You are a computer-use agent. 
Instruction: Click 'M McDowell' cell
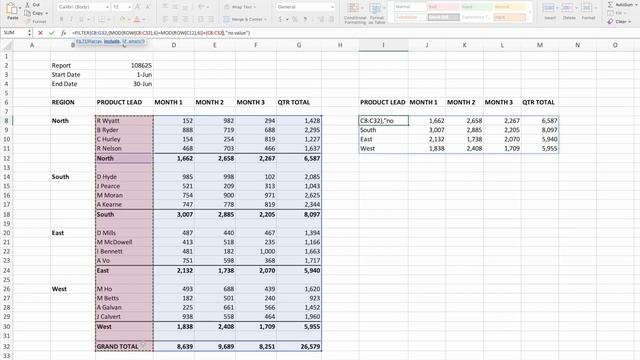(x=124, y=242)
